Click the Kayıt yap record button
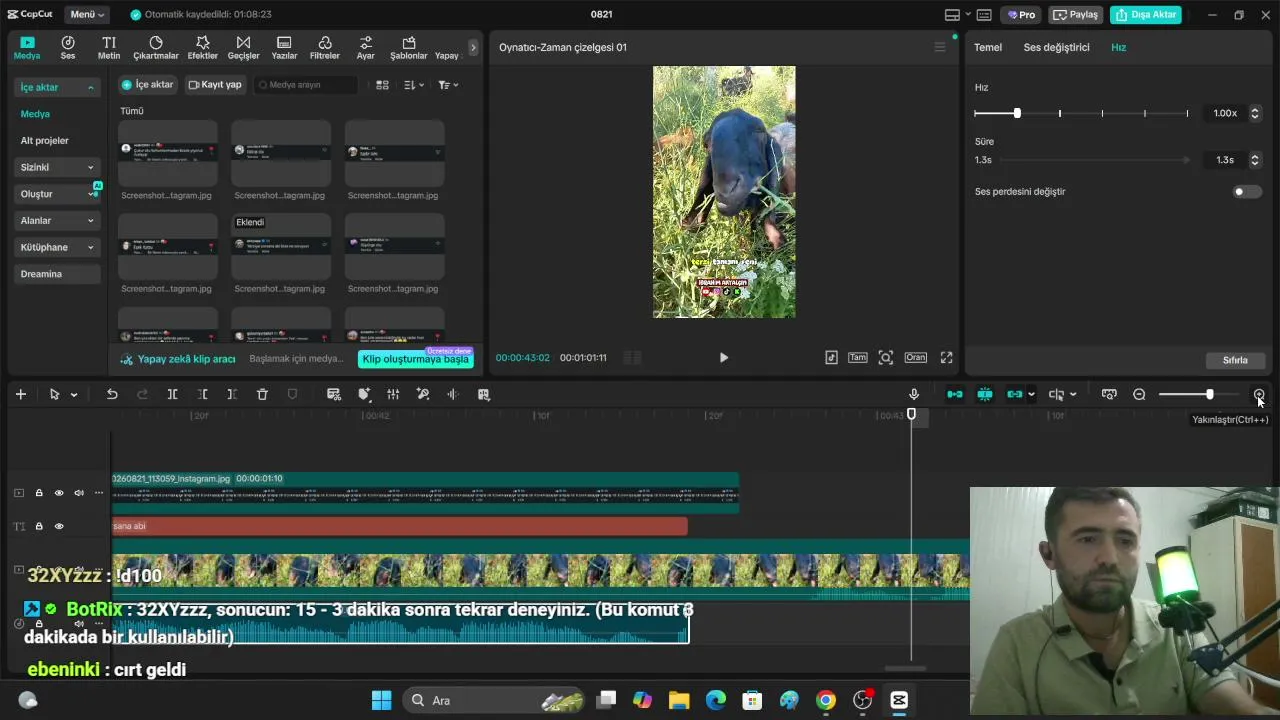Viewport: 1280px width, 720px height. pos(215,85)
